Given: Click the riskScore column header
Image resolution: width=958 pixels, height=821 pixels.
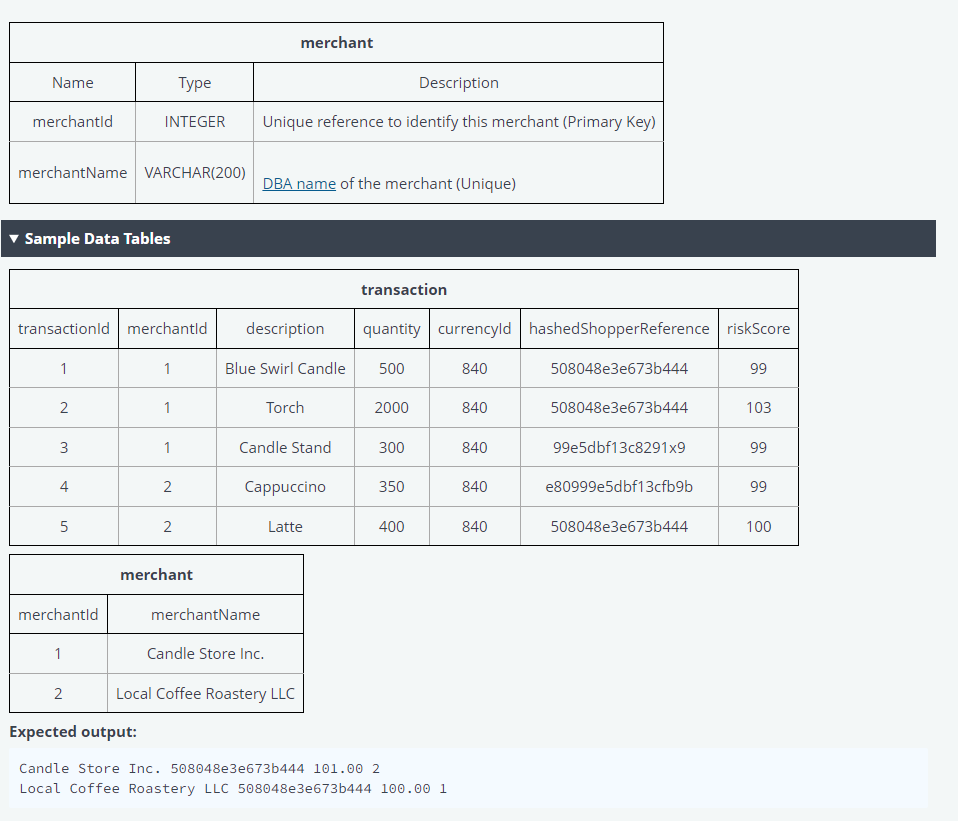Looking at the screenshot, I should click(x=758, y=328).
